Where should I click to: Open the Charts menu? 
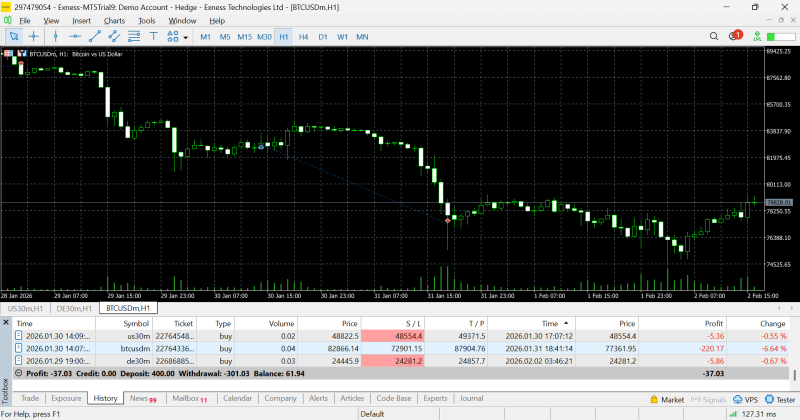point(114,21)
